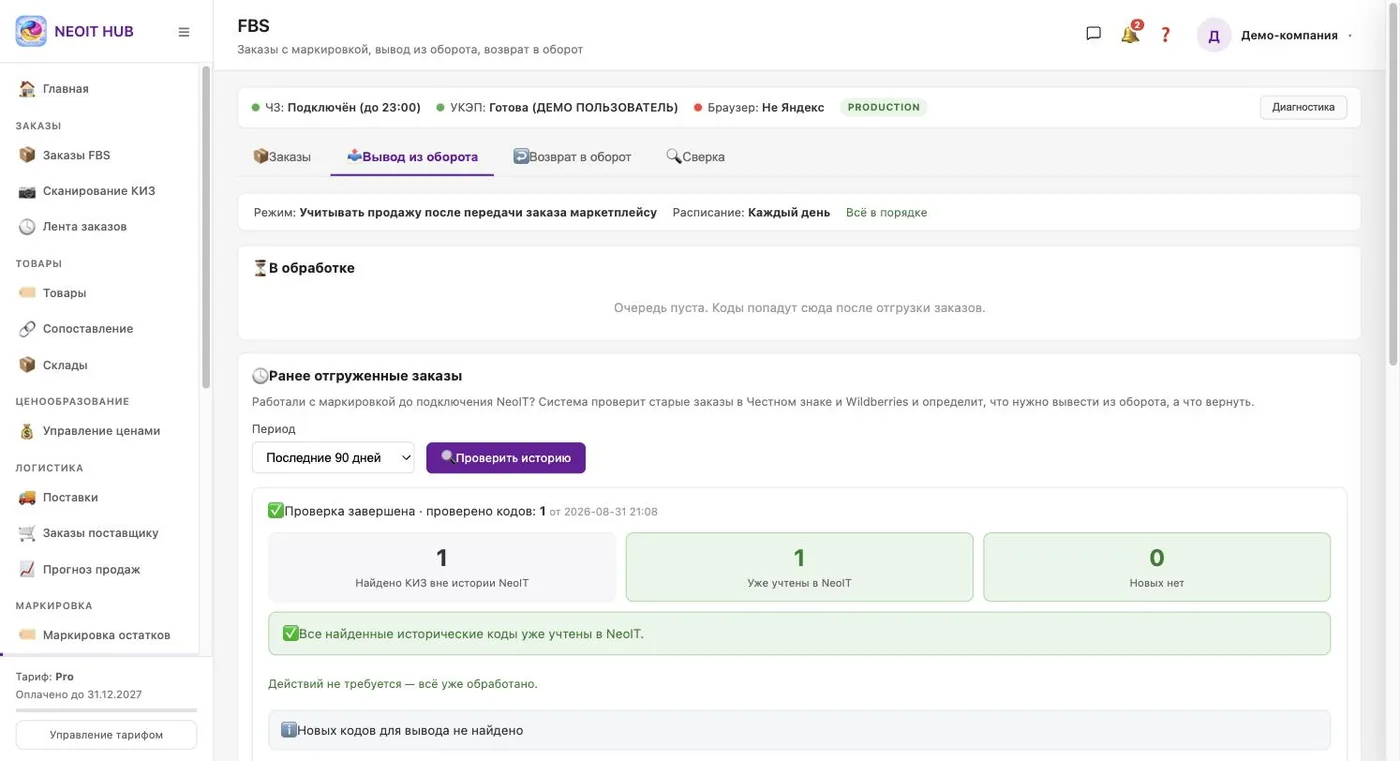Click the Тариф: Pro label
The image size is (1400, 761).
[45, 677]
